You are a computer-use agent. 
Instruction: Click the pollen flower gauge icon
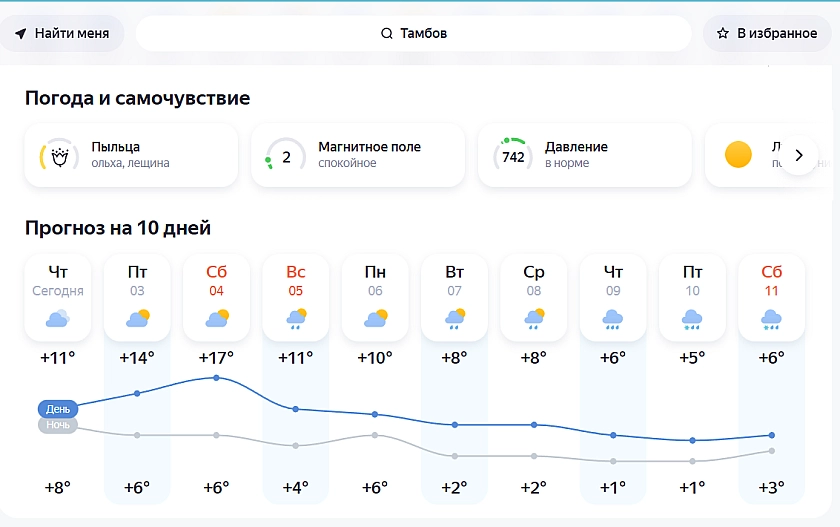pyautogui.click(x=58, y=156)
